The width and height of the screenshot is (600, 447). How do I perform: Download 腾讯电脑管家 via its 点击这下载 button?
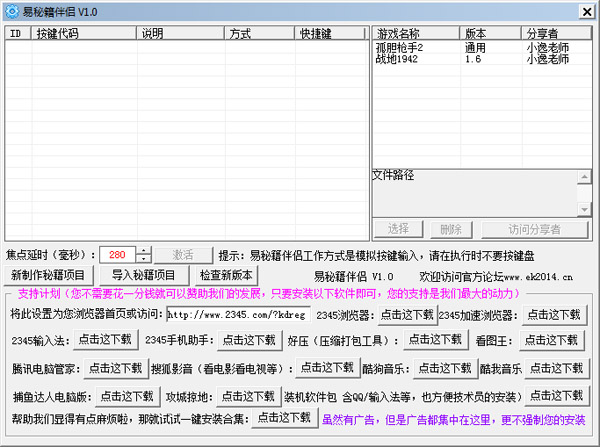[116, 368]
